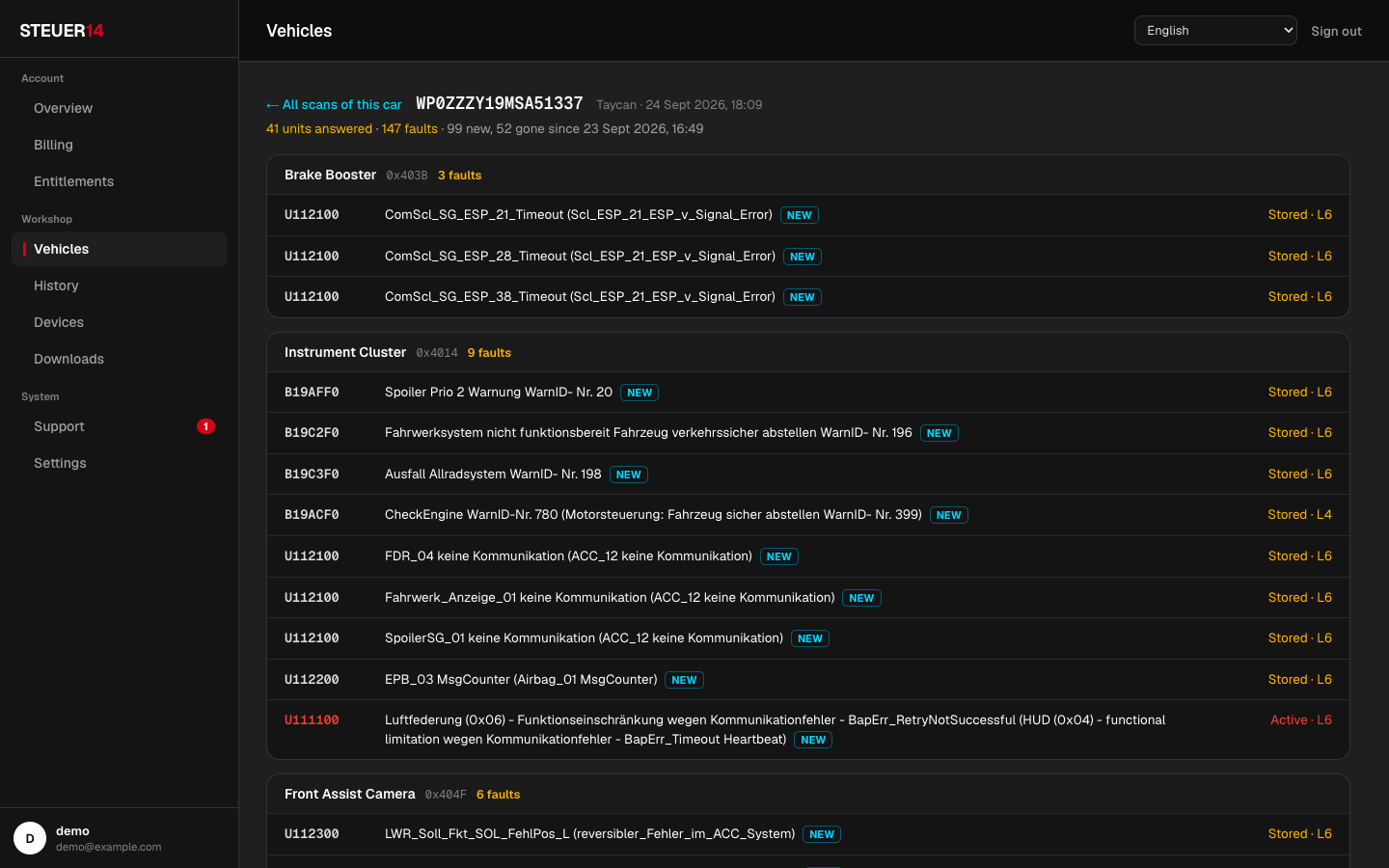Select the LWR_Soll_Fkt_SOL_FehlPos_L fault
1389x868 pixels.
click(x=807, y=834)
